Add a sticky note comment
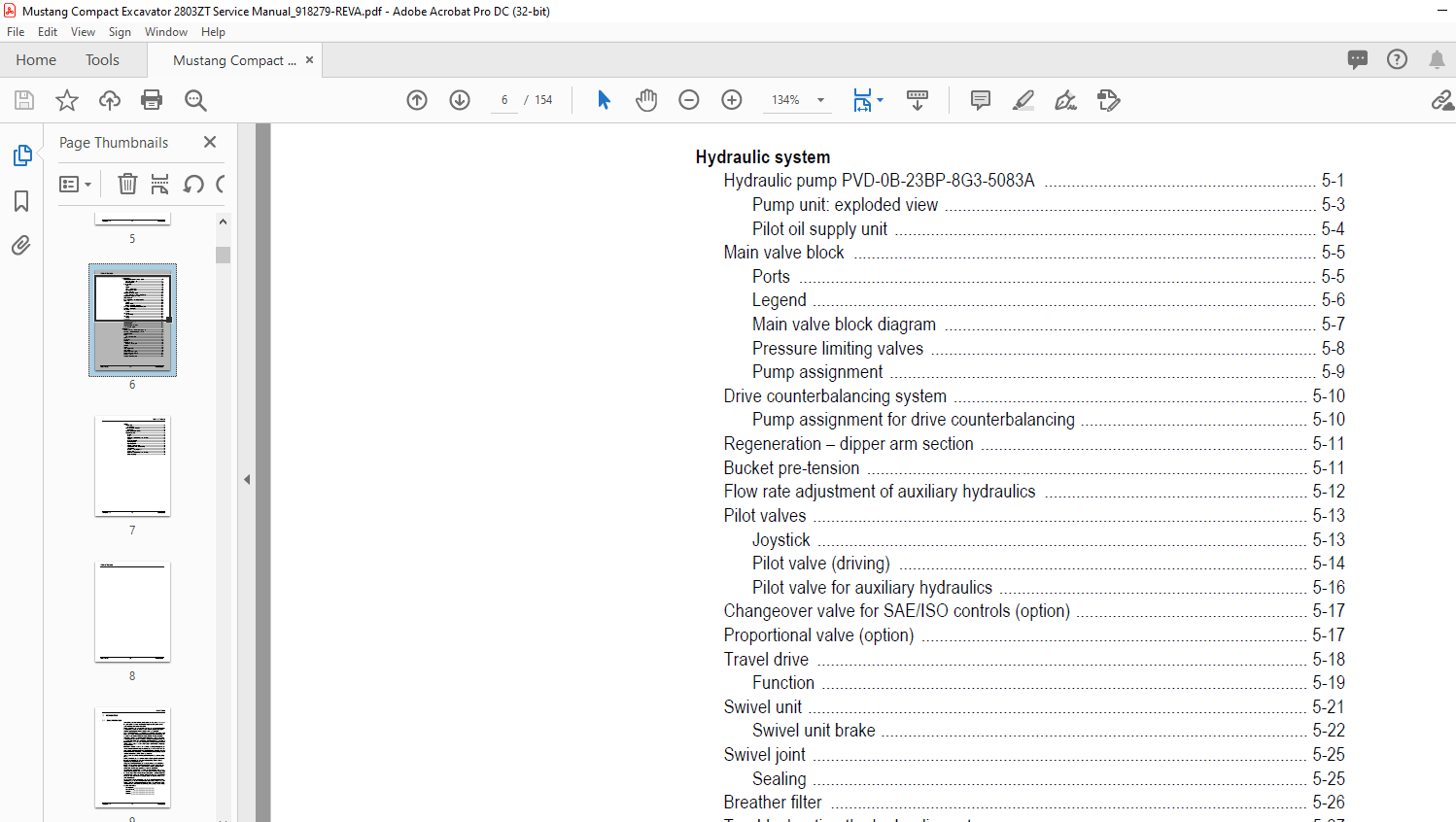Image resolution: width=1456 pixels, height=822 pixels. tap(981, 100)
